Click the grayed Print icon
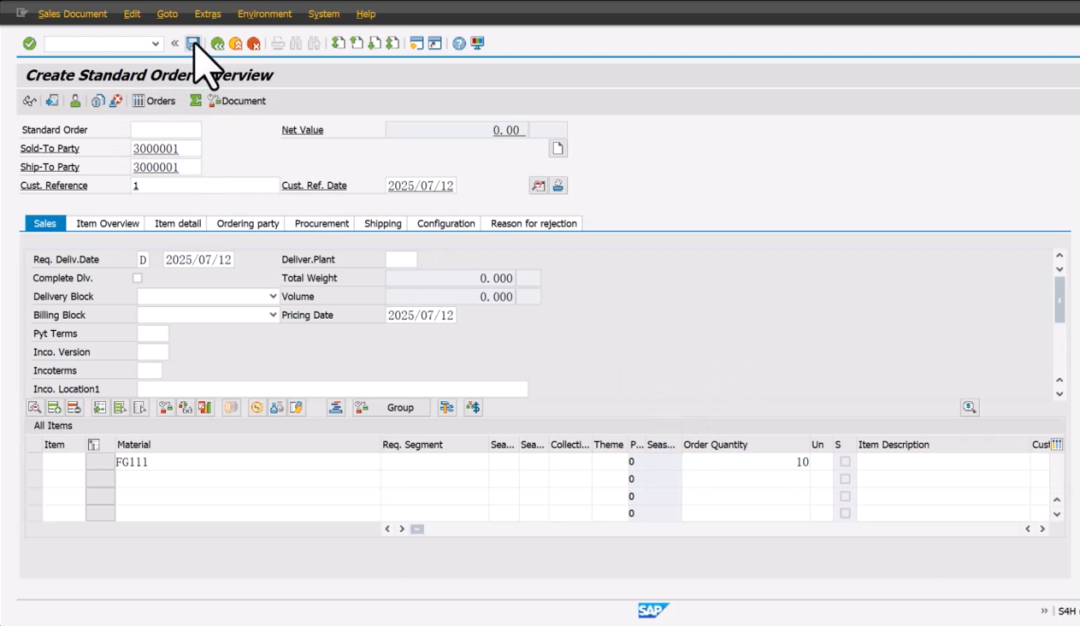Viewport: 1080px width, 626px height. (x=278, y=43)
